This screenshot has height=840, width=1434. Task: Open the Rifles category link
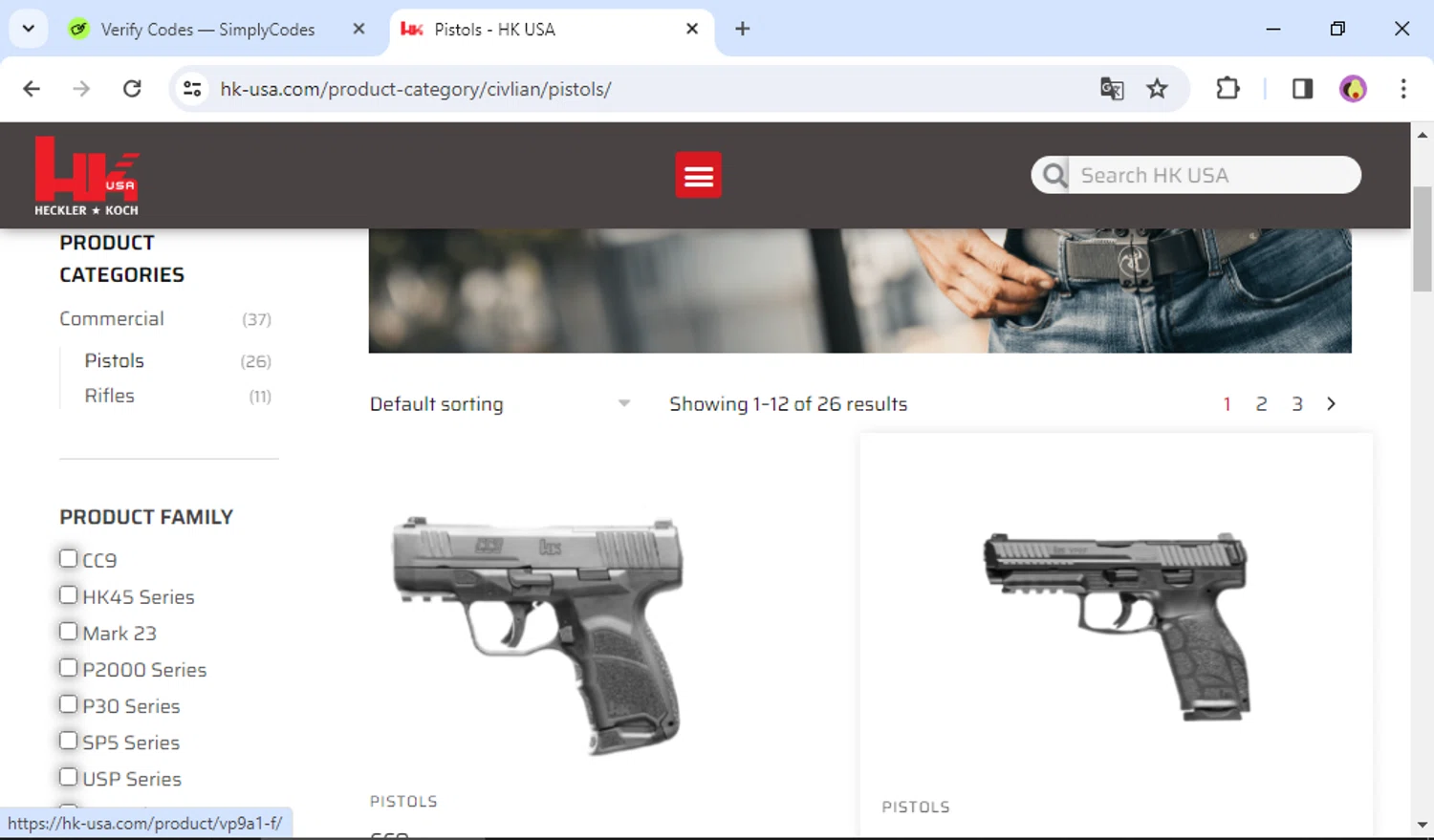pos(109,396)
